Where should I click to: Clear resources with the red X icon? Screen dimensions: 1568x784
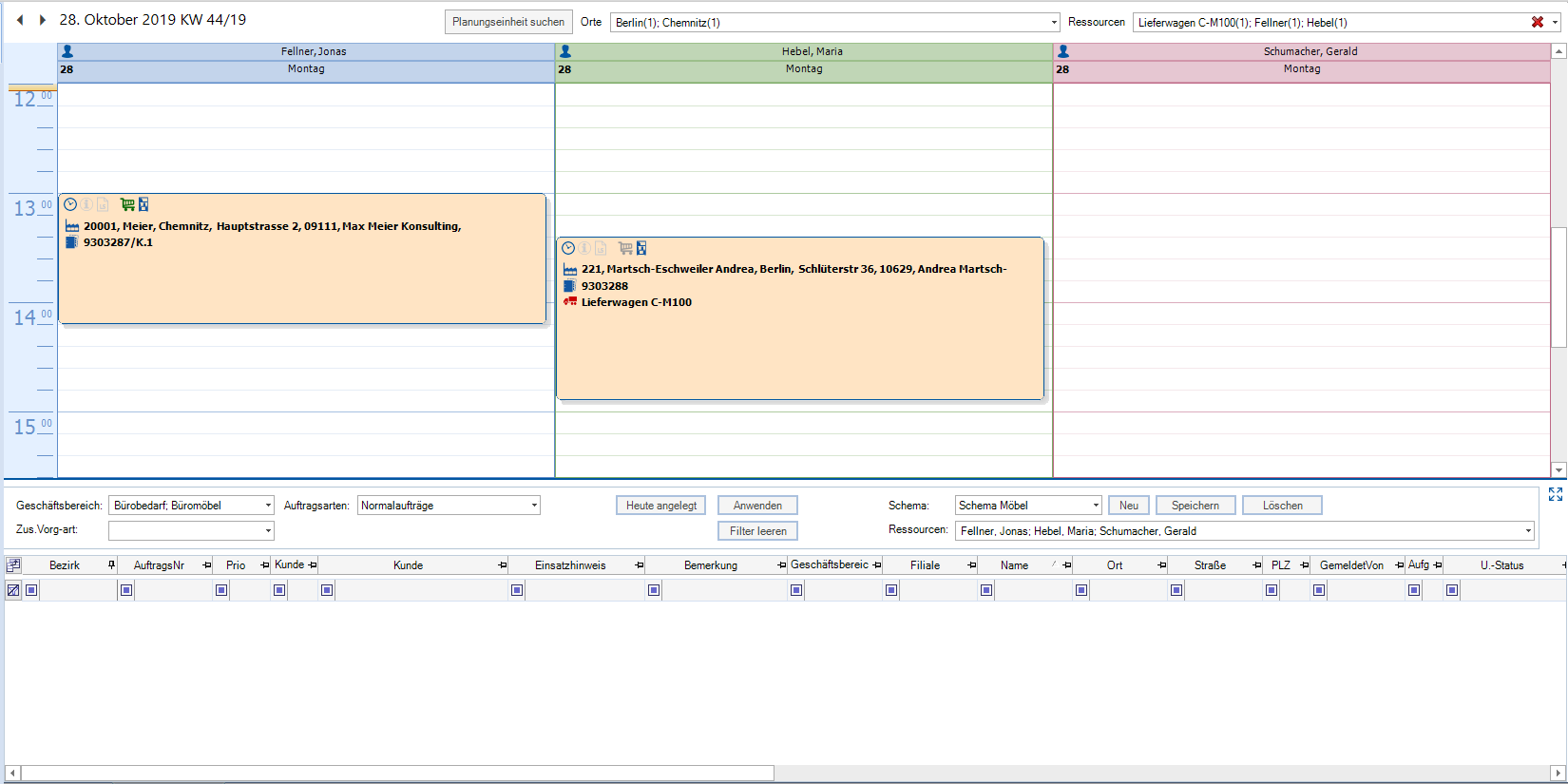(x=1537, y=22)
